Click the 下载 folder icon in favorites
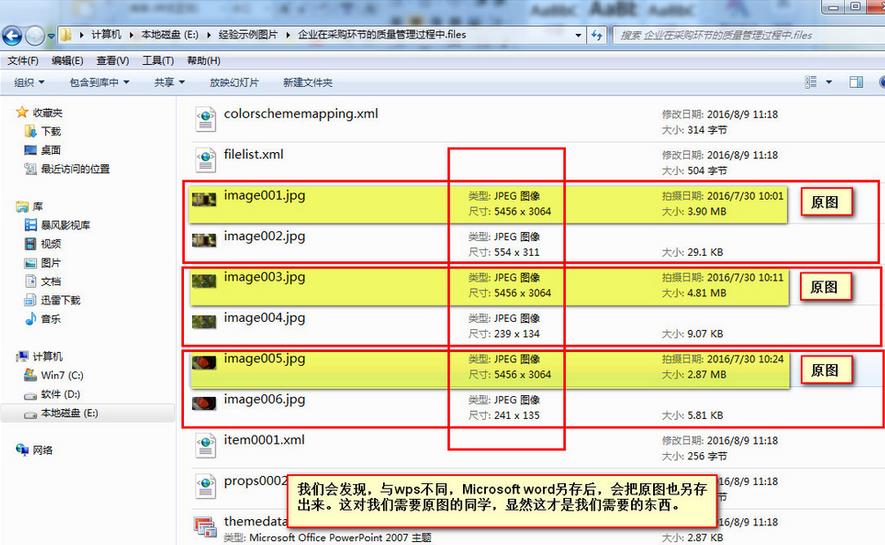 30,131
